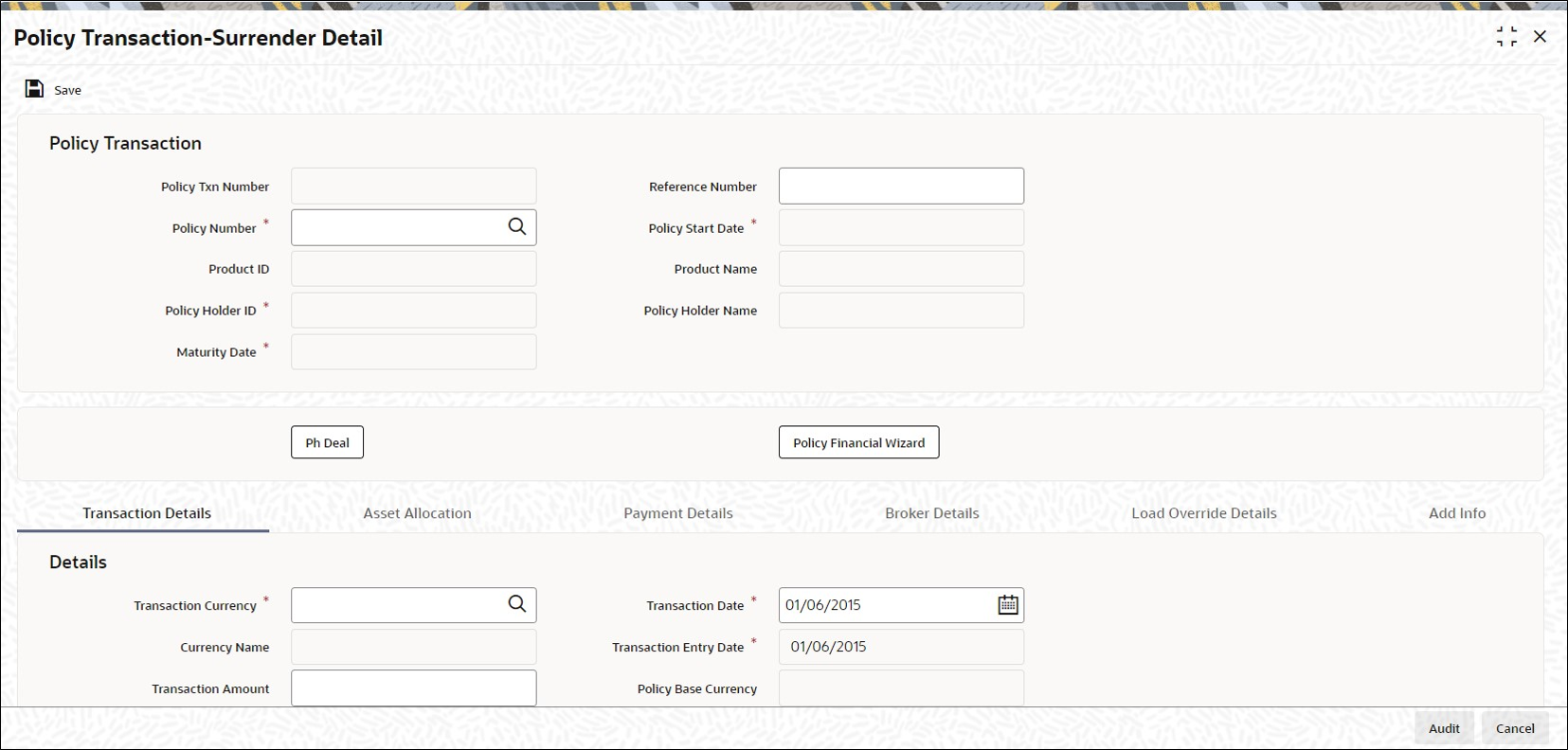Go to the Payment Details tab
The image size is (1568, 750).
[678, 513]
